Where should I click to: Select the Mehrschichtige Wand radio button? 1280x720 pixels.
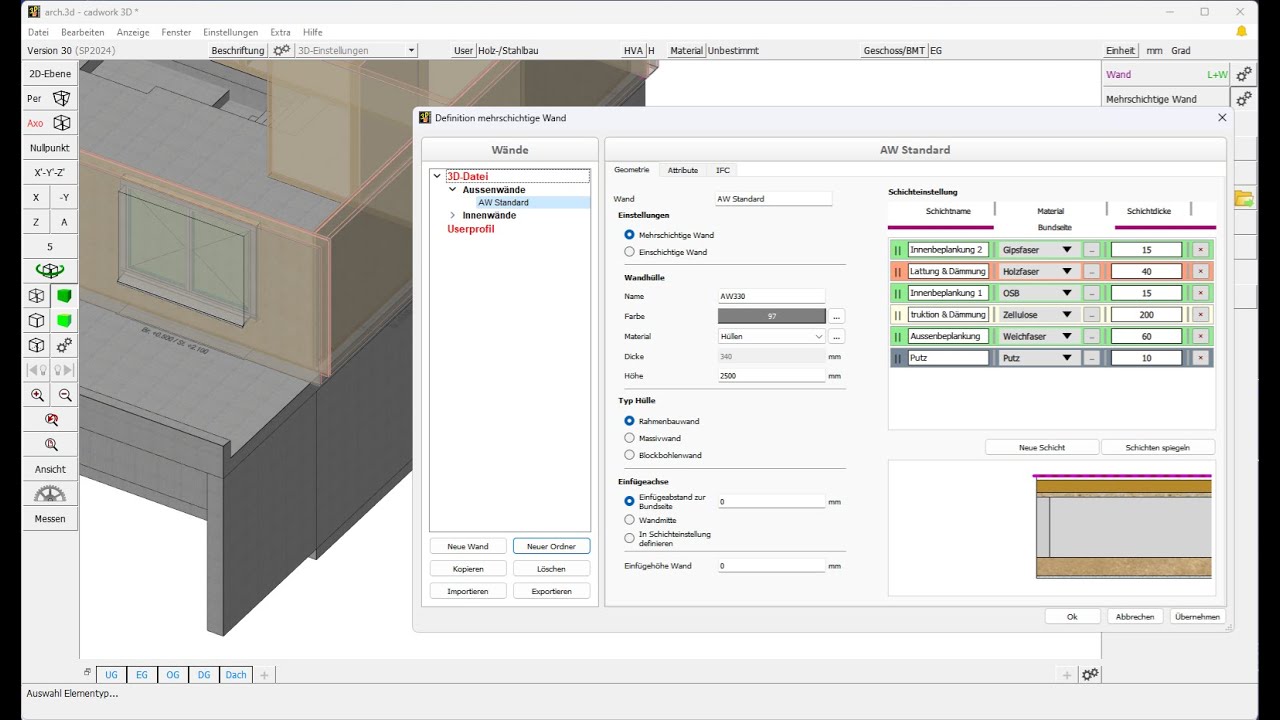point(629,235)
